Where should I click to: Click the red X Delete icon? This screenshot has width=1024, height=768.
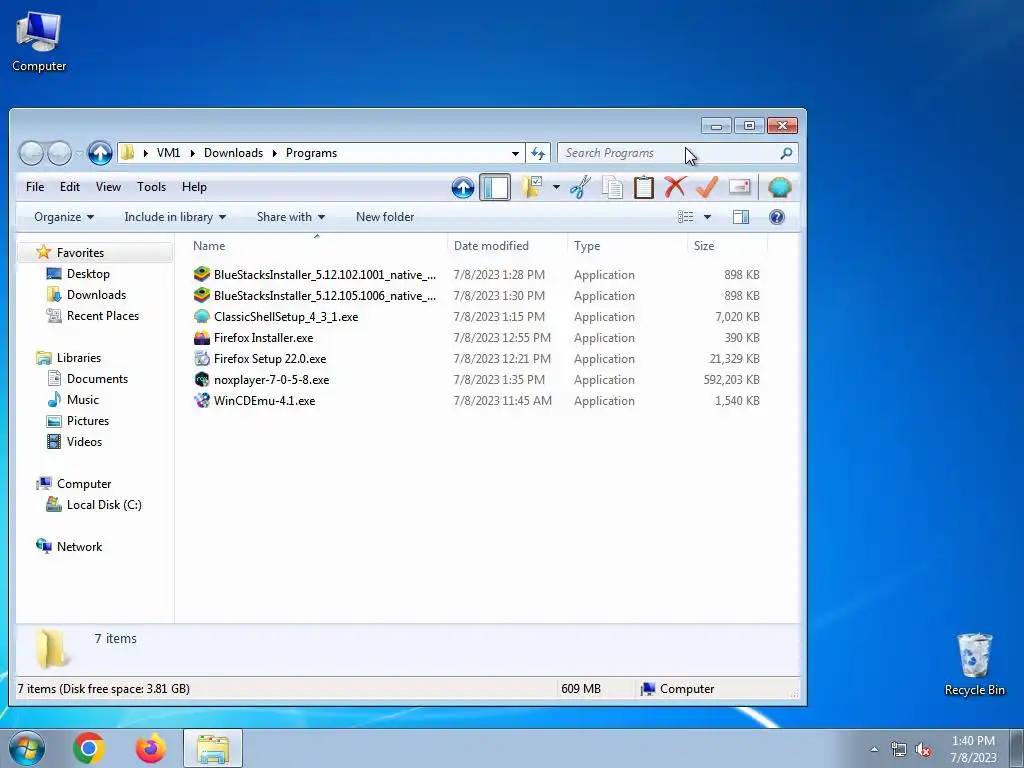click(x=675, y=187)
